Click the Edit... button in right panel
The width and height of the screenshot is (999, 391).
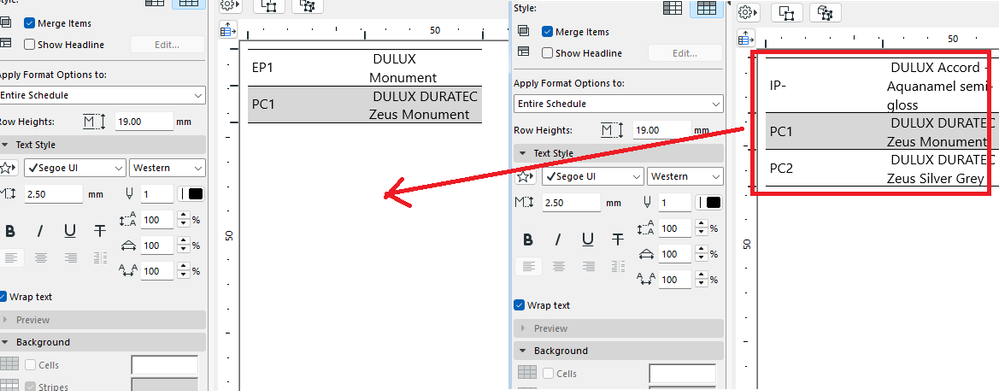click(686, 53)
